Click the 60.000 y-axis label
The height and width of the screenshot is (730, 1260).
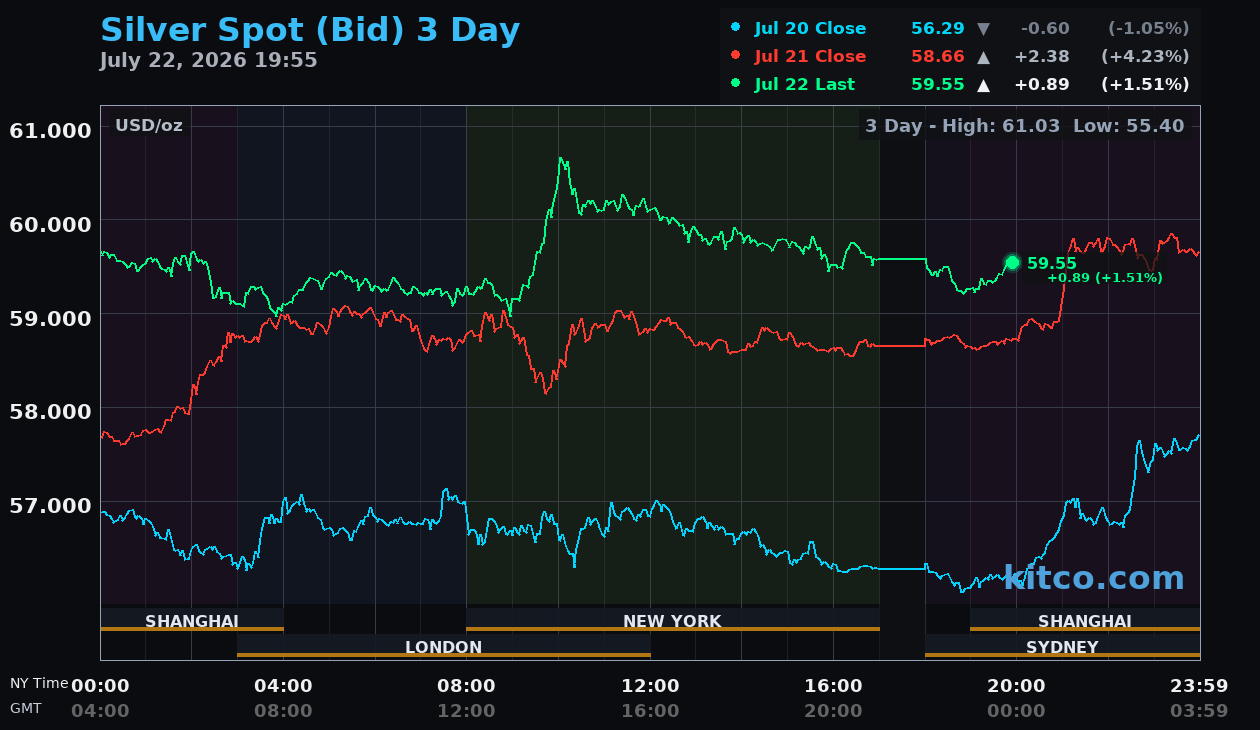coord(50,224)
